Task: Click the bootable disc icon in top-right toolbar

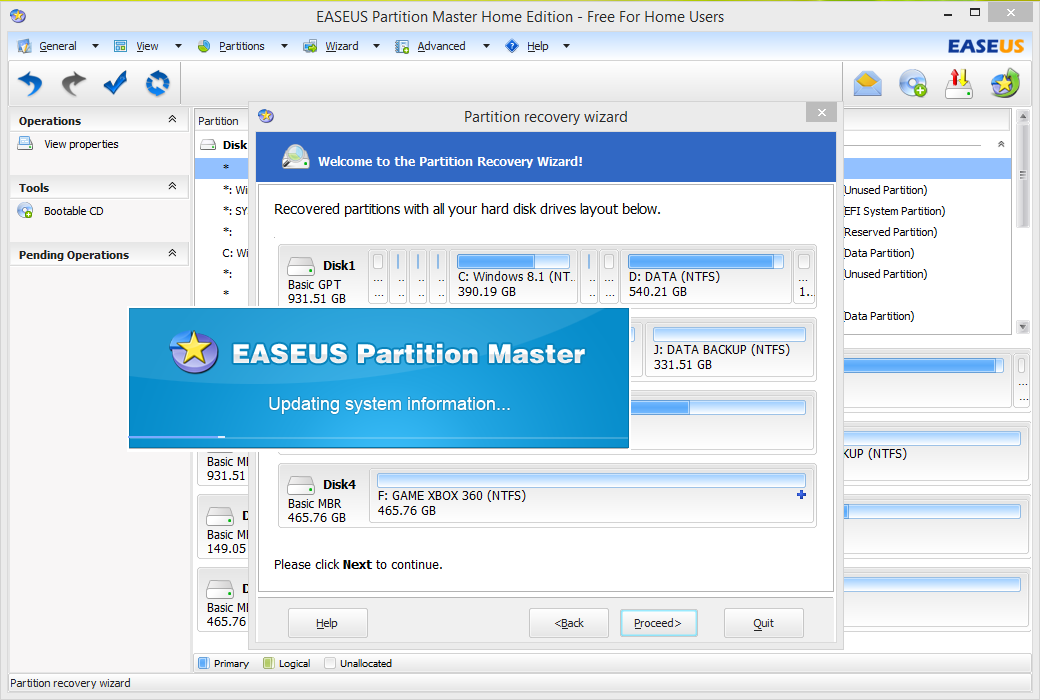Action: point(913,84)
